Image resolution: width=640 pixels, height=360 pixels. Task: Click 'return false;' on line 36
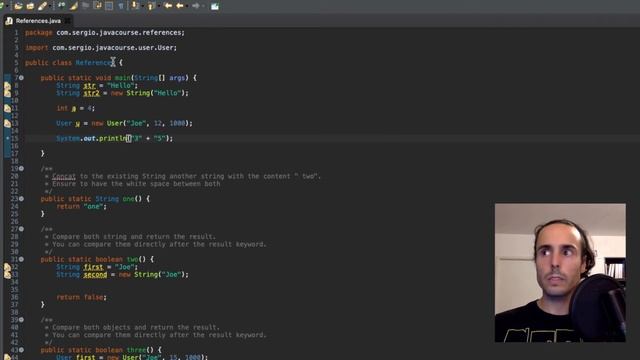pos(81,297)
